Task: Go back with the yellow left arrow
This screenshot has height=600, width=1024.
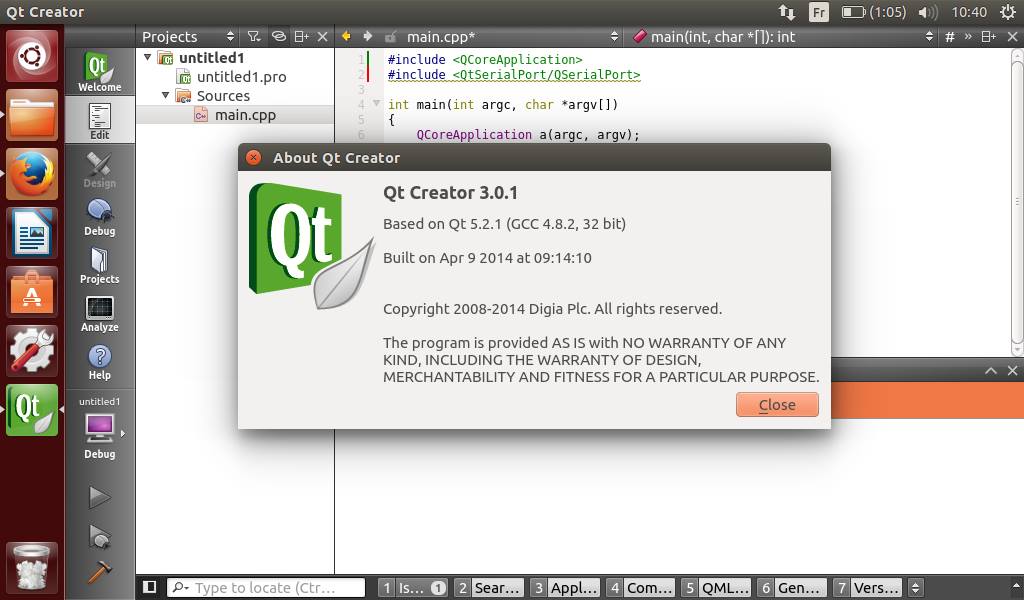Action: click(x=346, y=37)
